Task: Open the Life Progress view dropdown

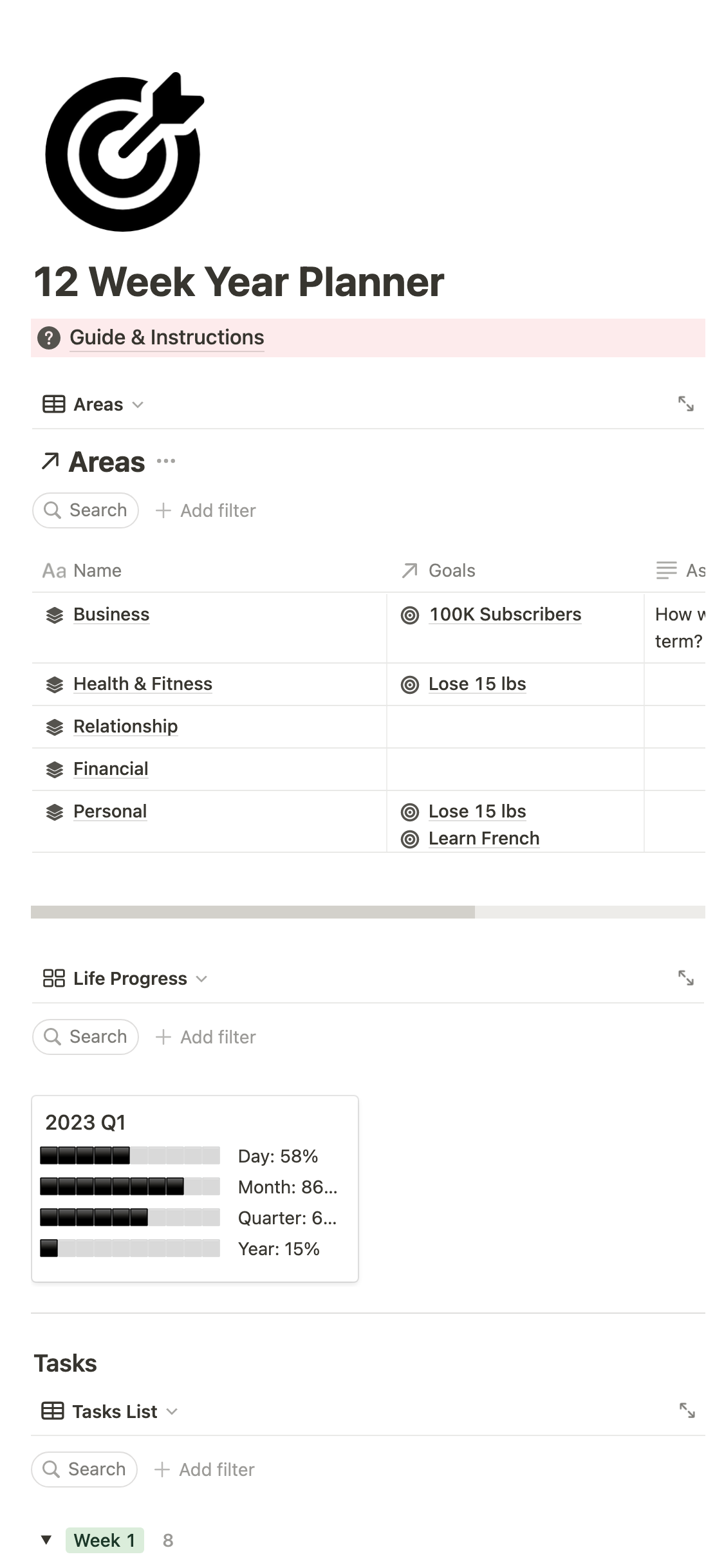Action: pyautogui.click(x=201, y=979)
